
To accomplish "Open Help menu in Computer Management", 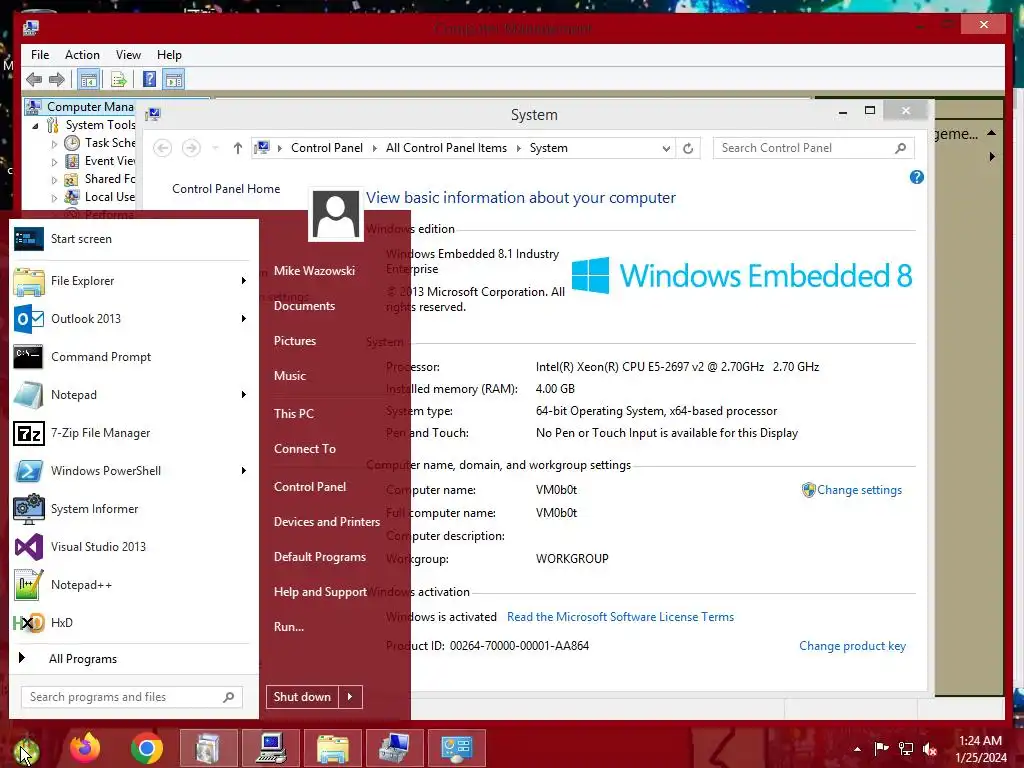I will pos(169,55).
